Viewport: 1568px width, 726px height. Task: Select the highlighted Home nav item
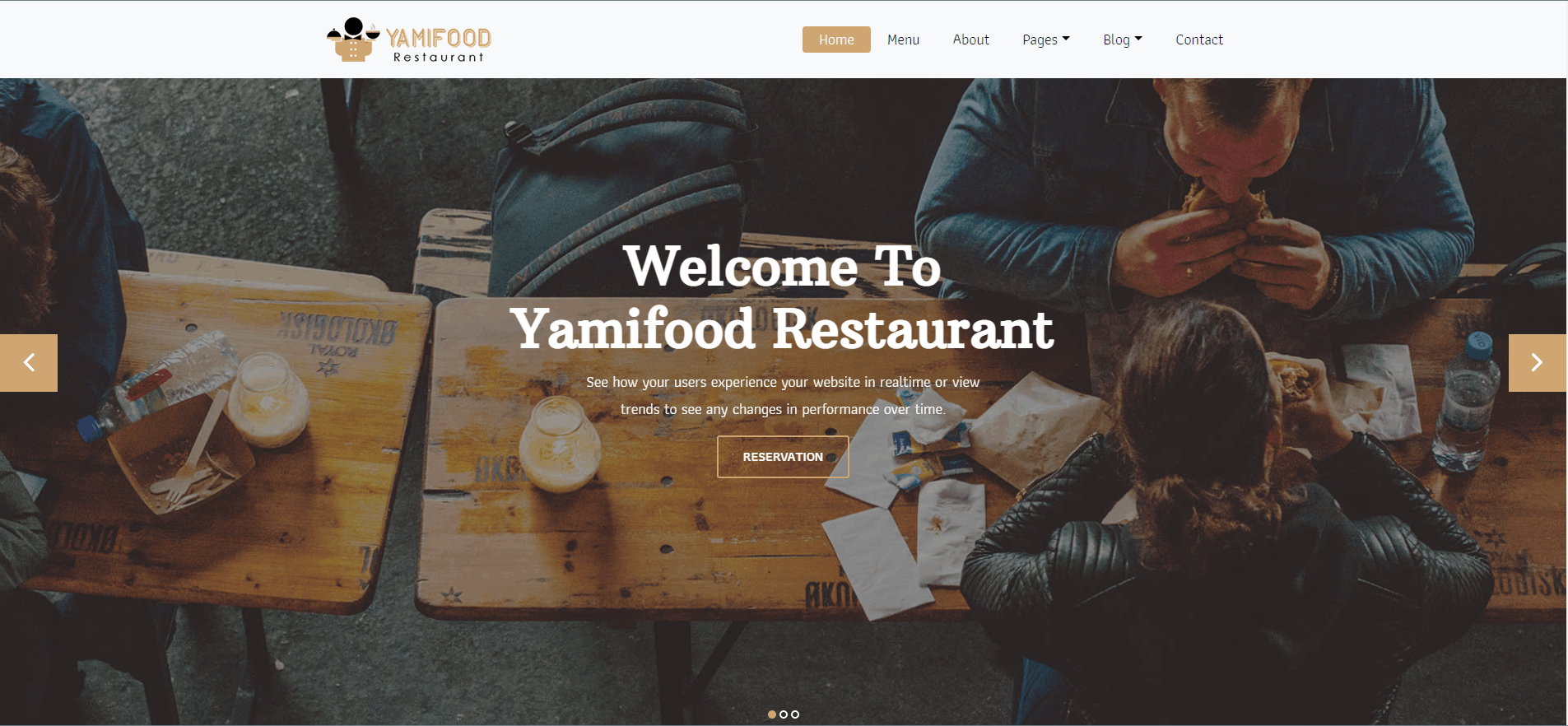pyautogui.click(x=836, y=40)
